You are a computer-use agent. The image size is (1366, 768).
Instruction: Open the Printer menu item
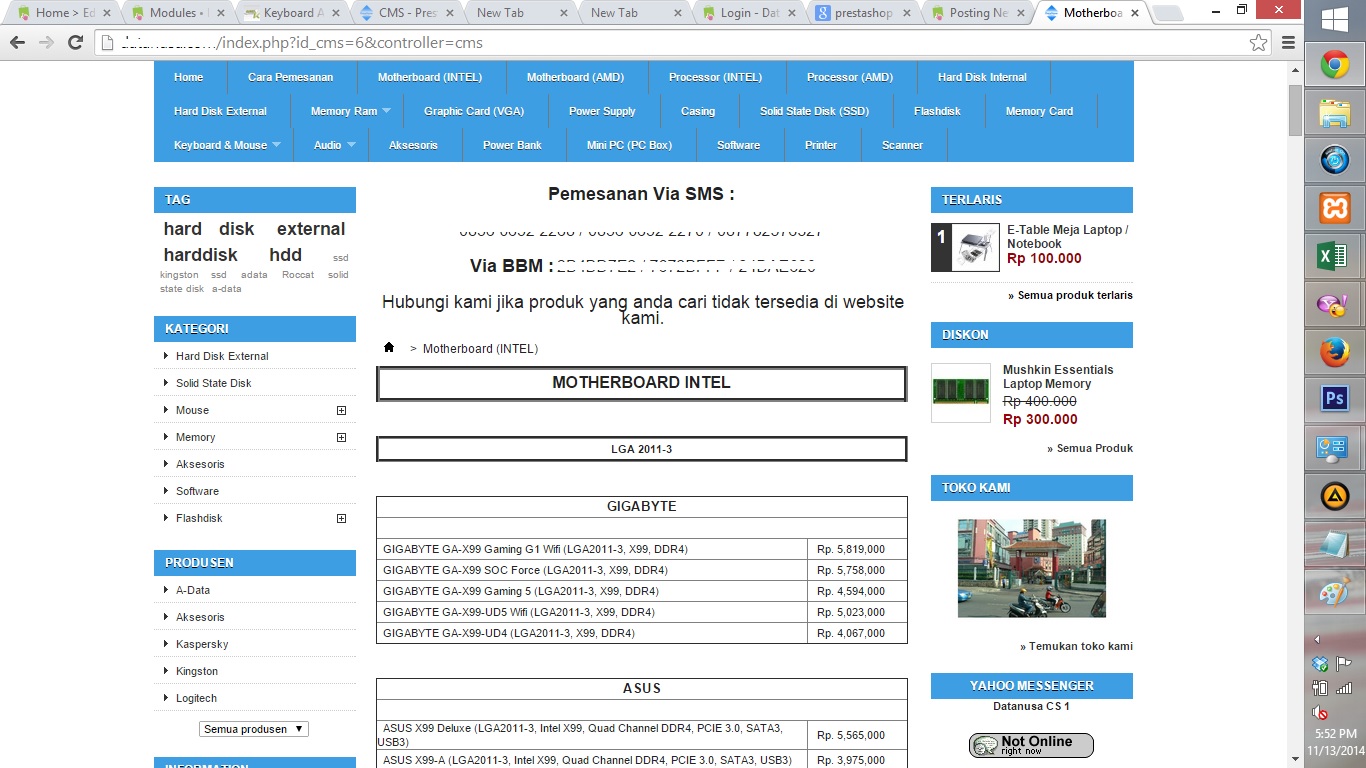(821, 145)
